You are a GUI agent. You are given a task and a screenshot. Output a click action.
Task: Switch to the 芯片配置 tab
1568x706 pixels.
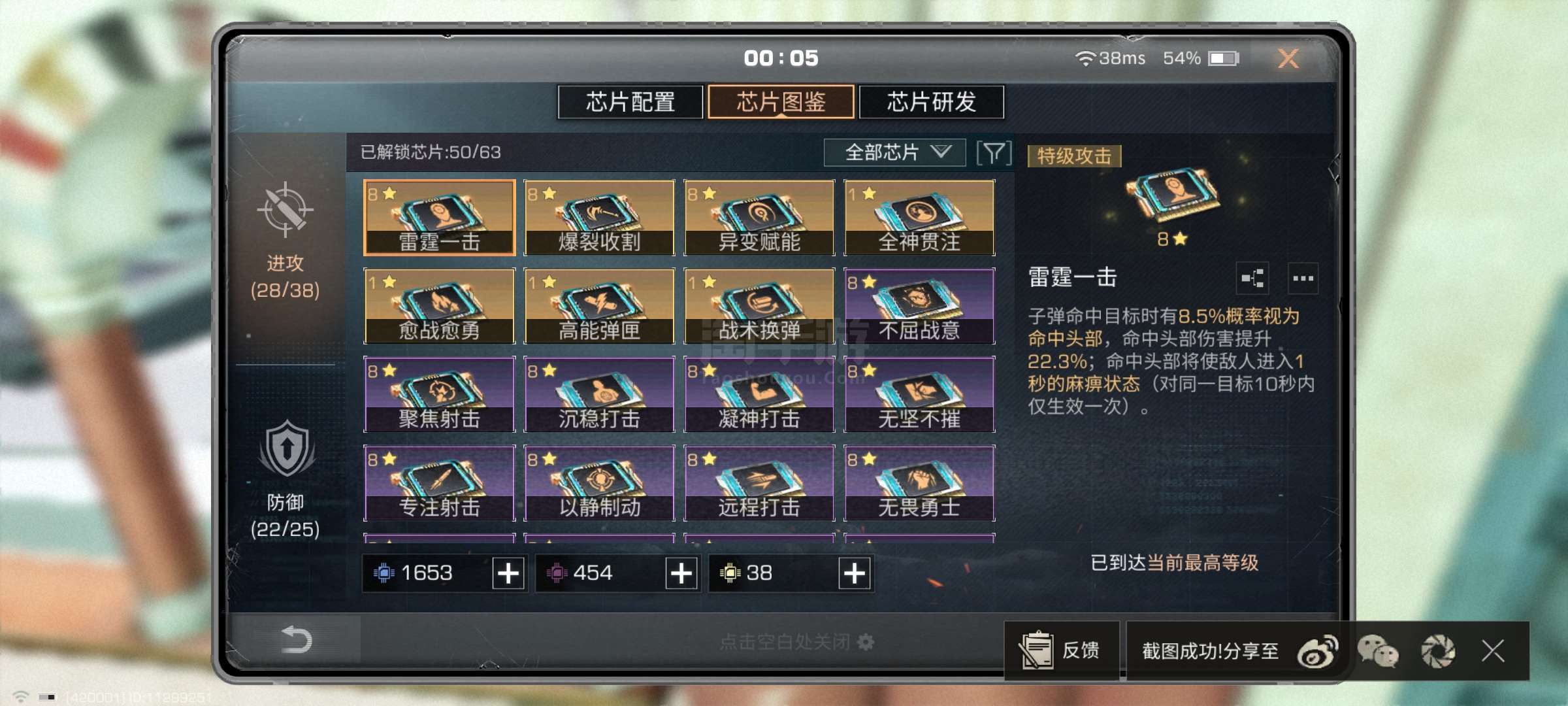pos(630,102)
